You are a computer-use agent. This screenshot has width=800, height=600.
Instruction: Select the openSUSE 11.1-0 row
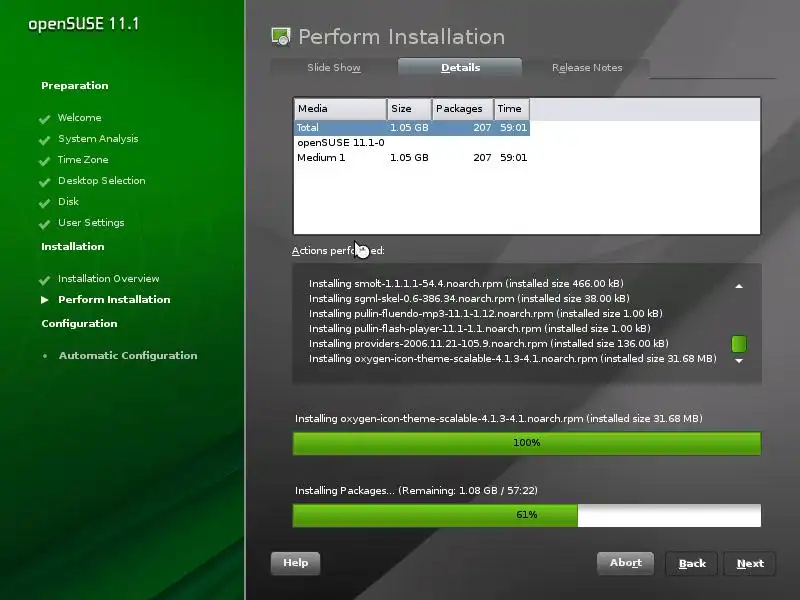(412, 143)
